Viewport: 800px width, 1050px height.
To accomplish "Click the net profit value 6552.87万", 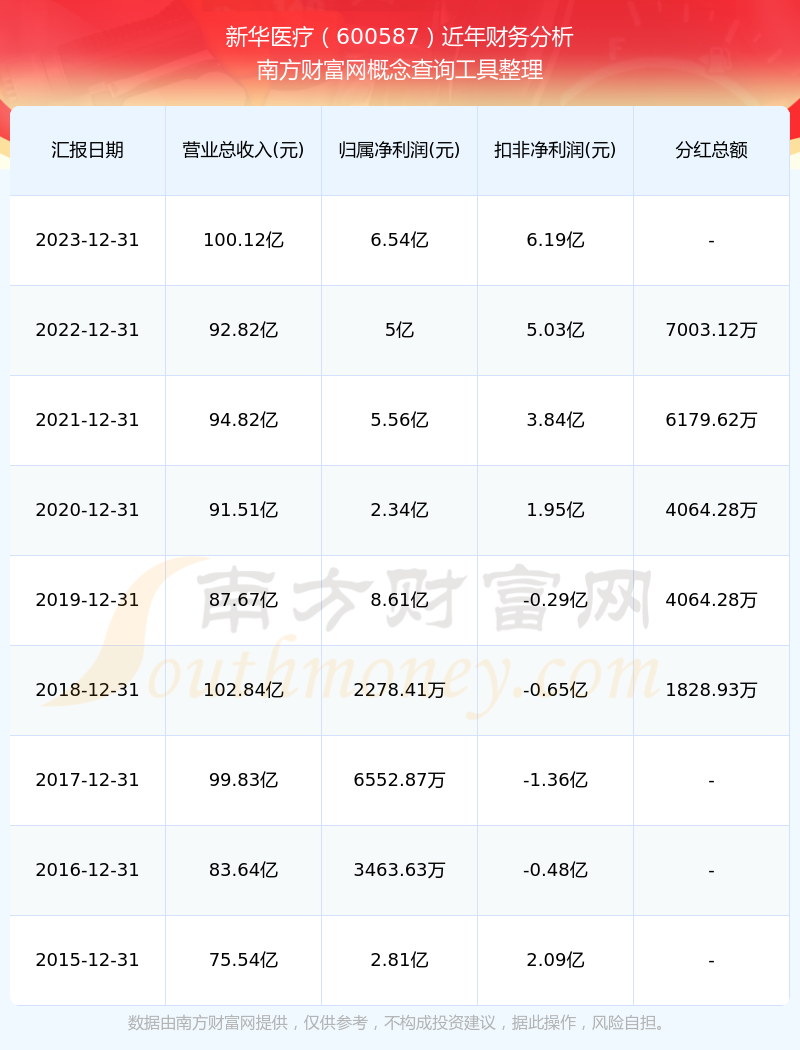I will (400, 780).
